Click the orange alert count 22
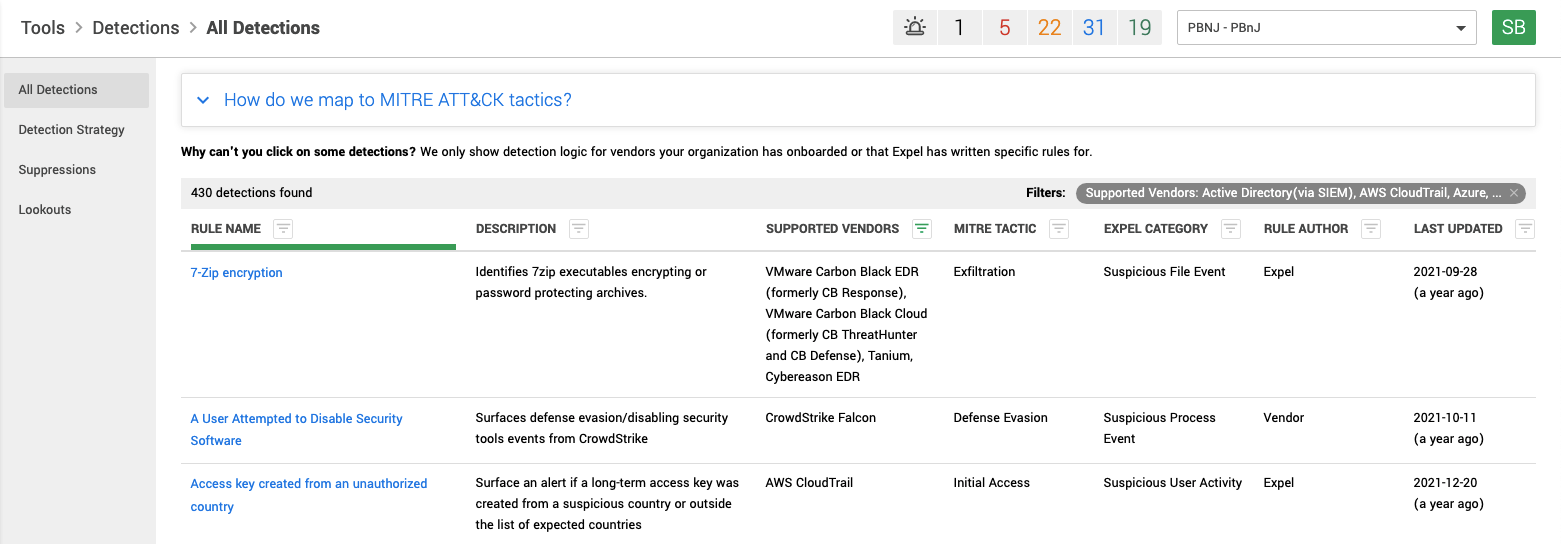 coord(1049,27)
